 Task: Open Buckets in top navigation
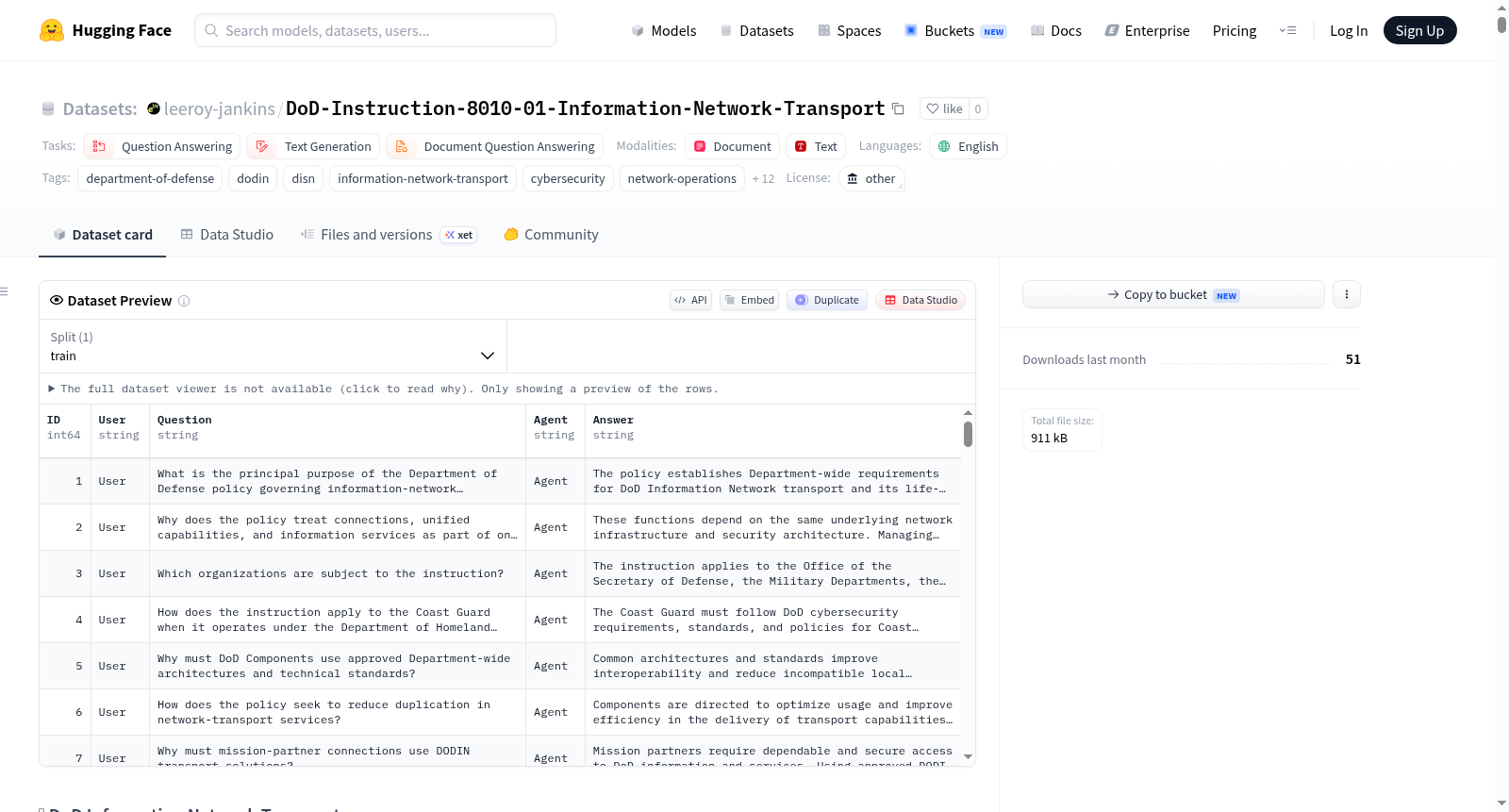click(x=954, y=30)
